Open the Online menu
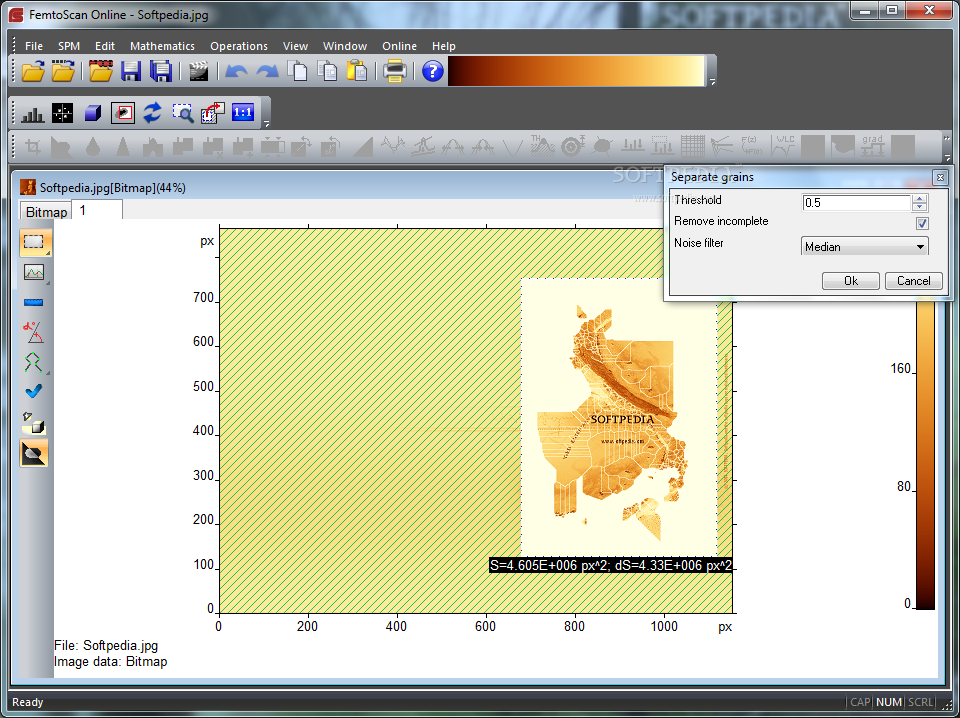Viewport: 960px width, 718px height. click(399, 46)
